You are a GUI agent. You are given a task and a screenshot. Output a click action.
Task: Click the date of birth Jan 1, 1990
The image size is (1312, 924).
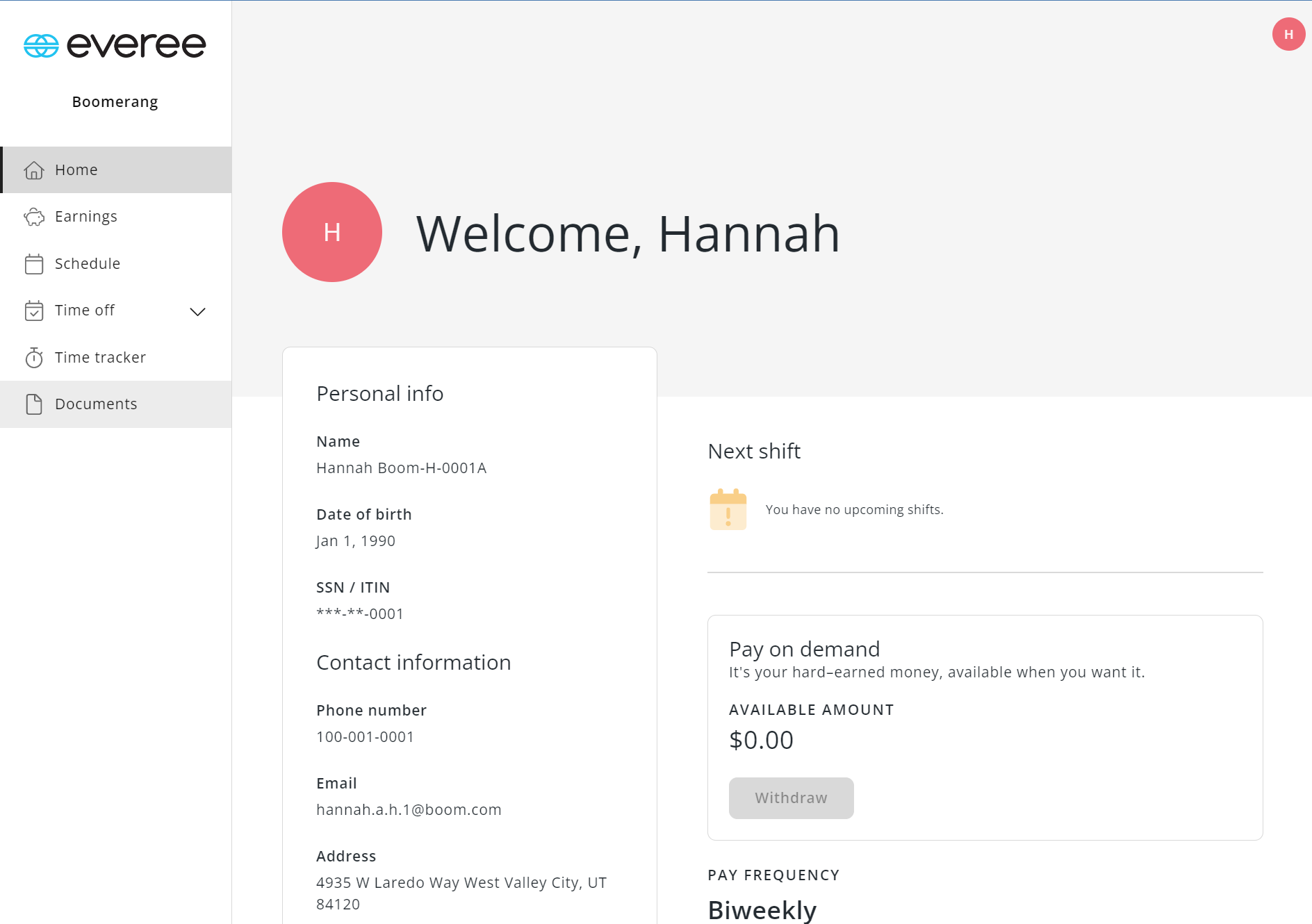coord(356,541)
